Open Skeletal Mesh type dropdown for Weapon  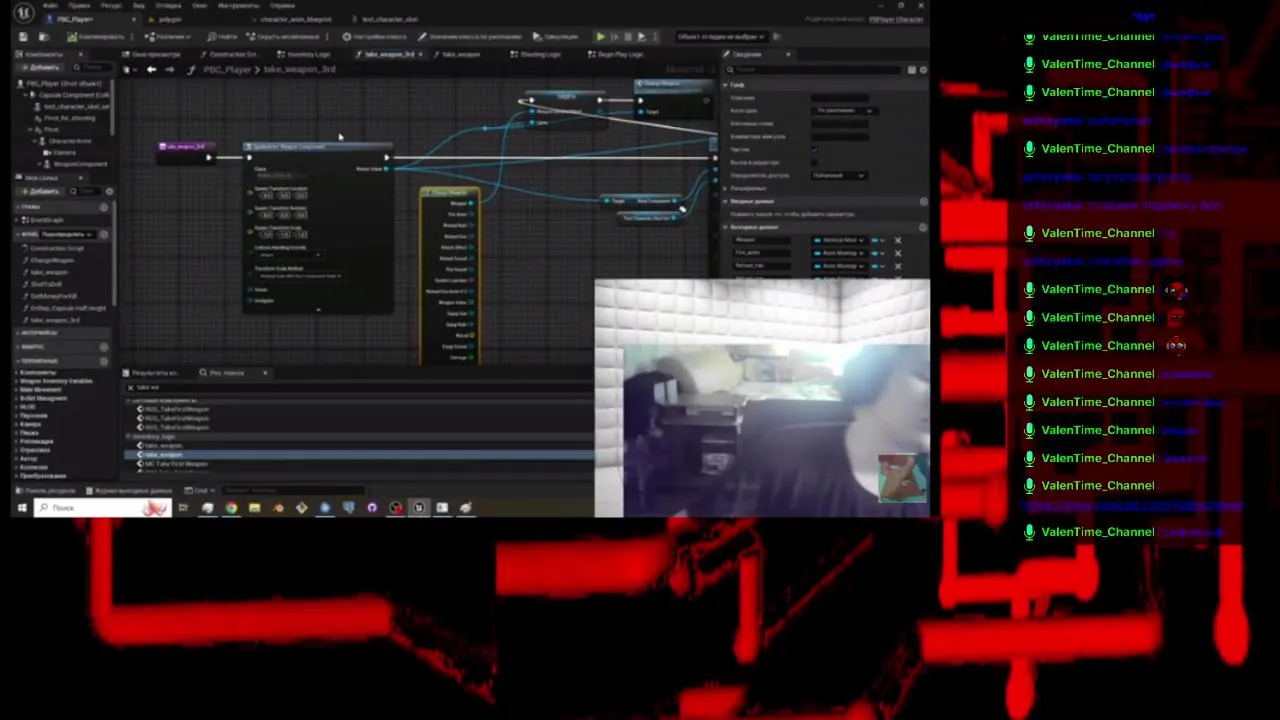(x=839, y=240)
